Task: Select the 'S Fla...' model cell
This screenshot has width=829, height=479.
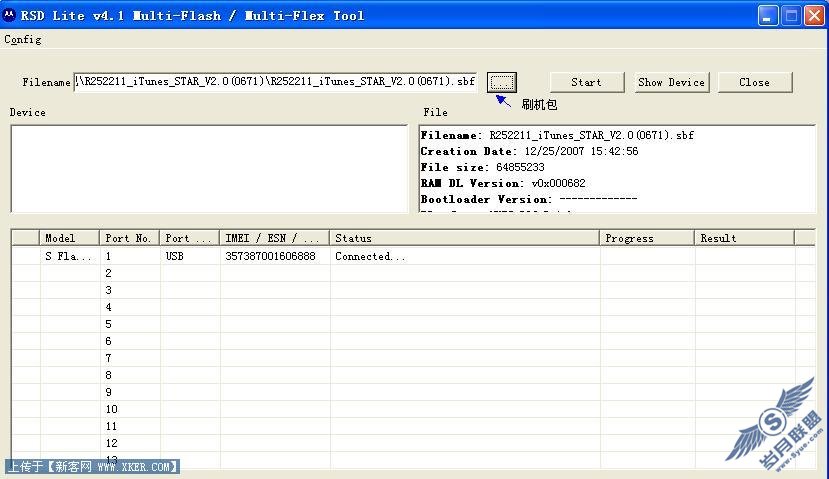Action: 69,256
